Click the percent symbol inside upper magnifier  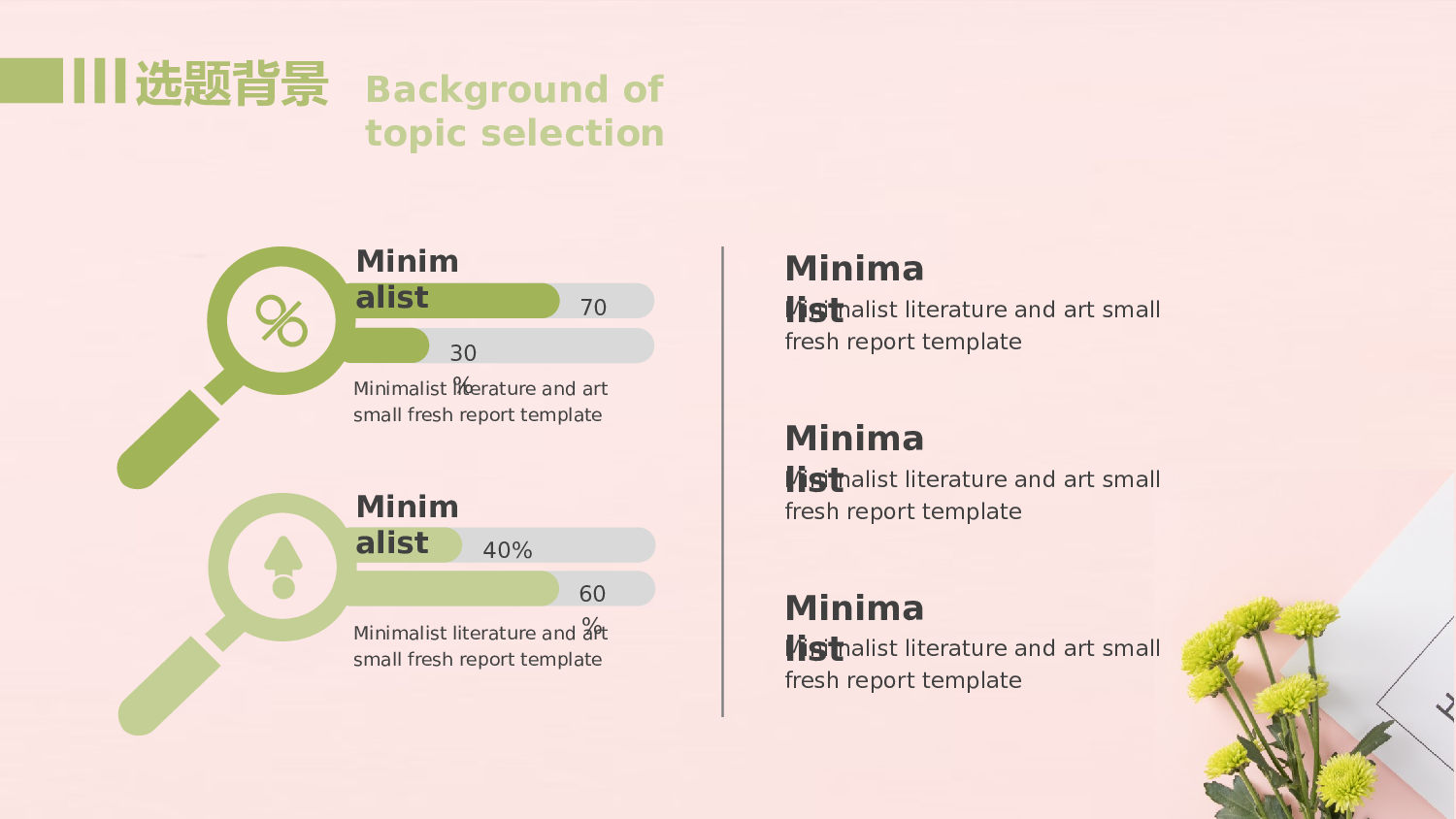tap(281, 321)
